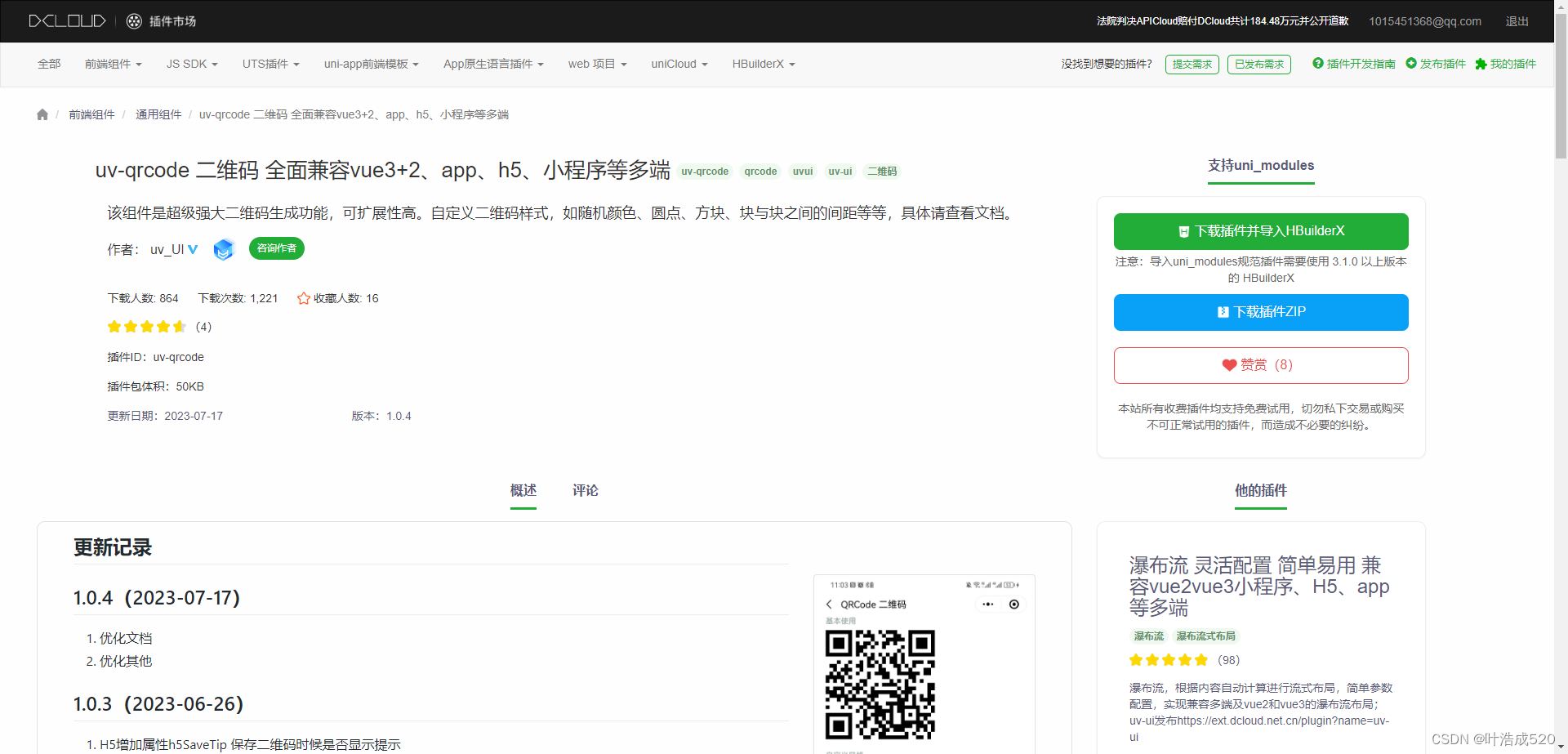Click the QR code preview image

[880, 685]
